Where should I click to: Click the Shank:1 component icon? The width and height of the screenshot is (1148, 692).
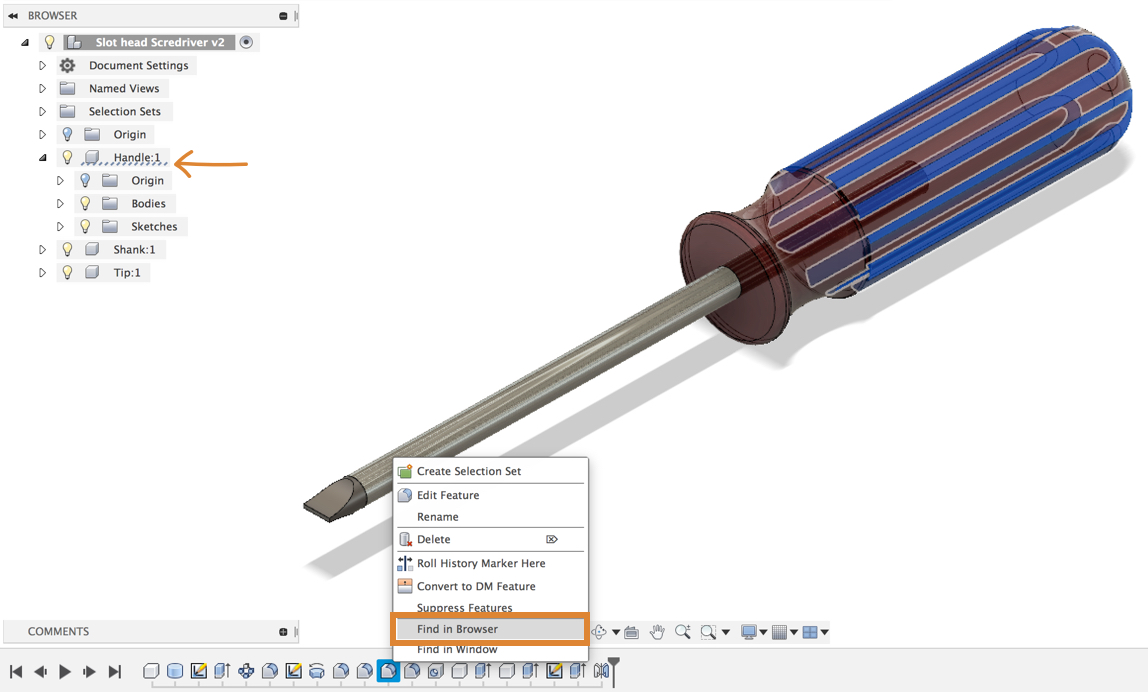[x=92, y=249]
